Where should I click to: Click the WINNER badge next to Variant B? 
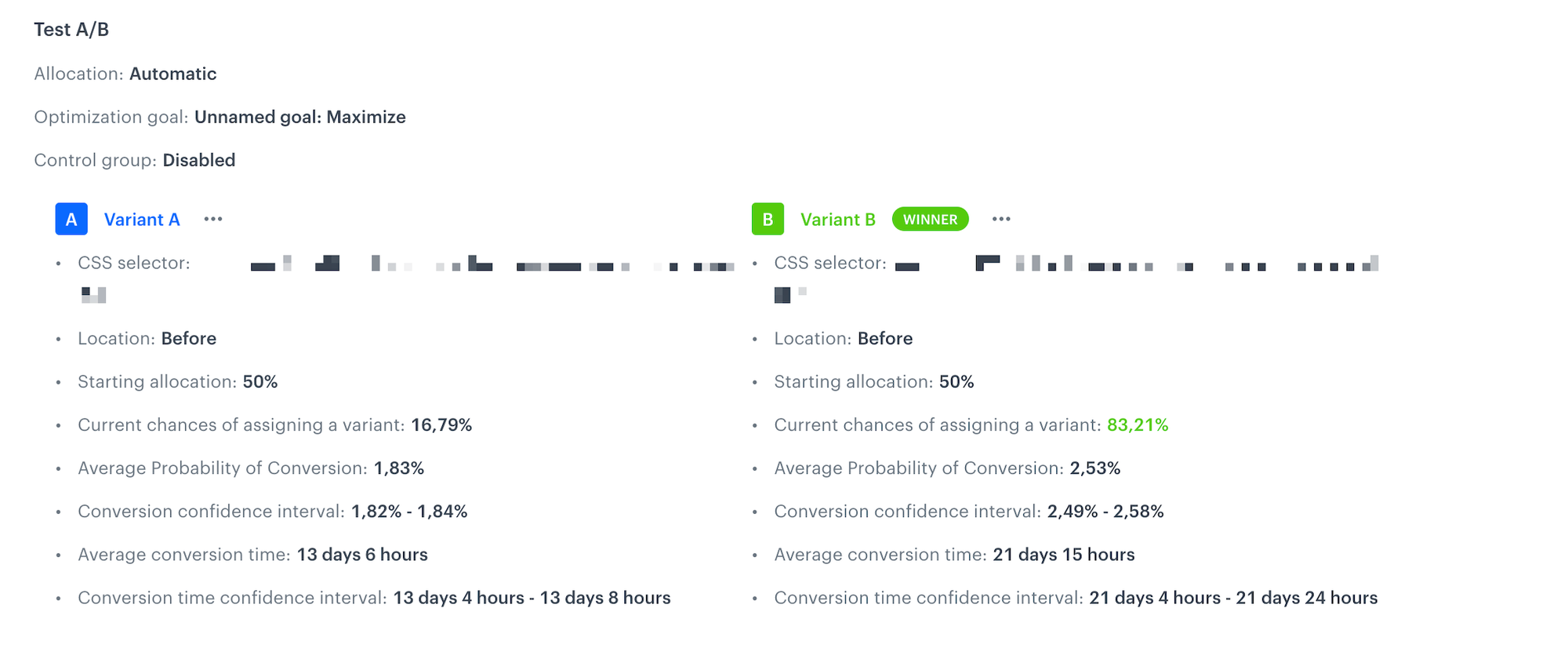[930, 219]
